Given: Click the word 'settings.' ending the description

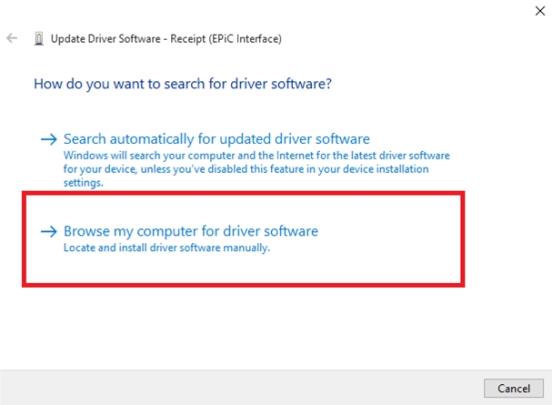Looking at the screenshot, I should point(83,183).
